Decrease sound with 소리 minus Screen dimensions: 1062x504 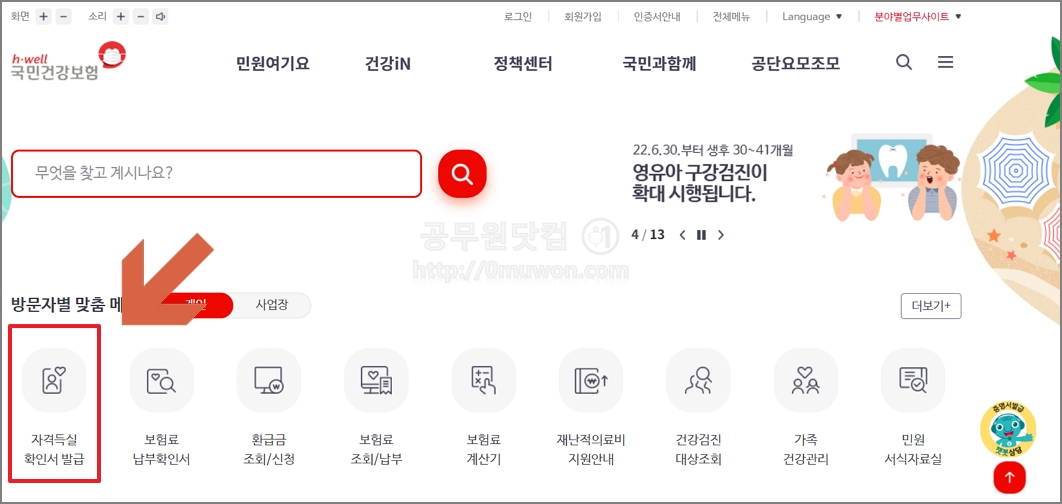(x=141, y=17)
